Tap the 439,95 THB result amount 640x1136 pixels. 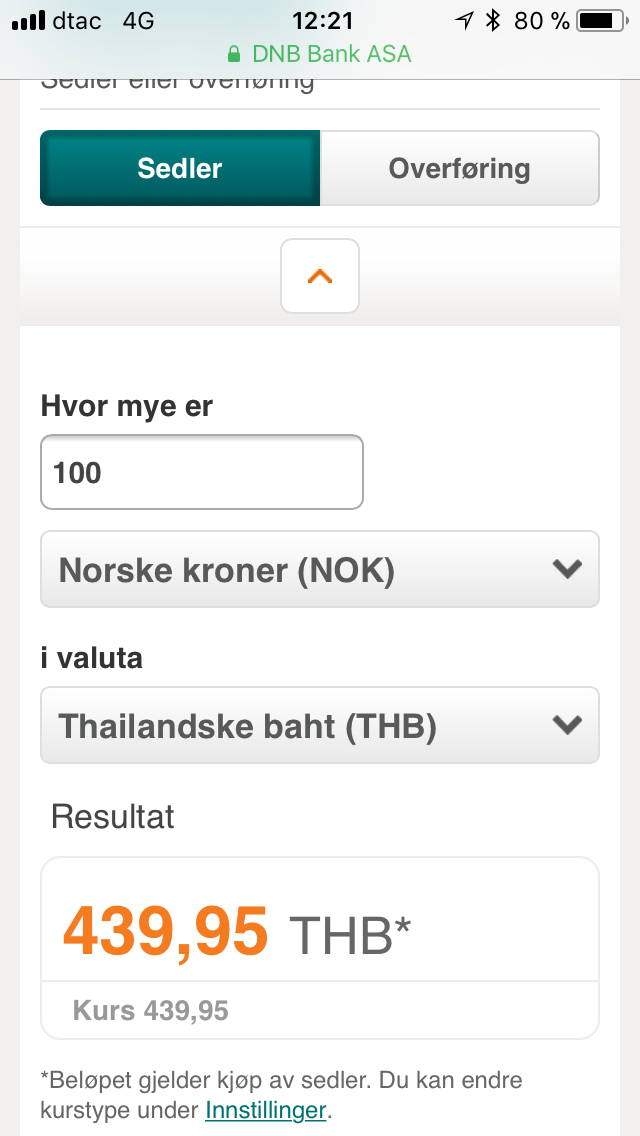tap(238, 931)
